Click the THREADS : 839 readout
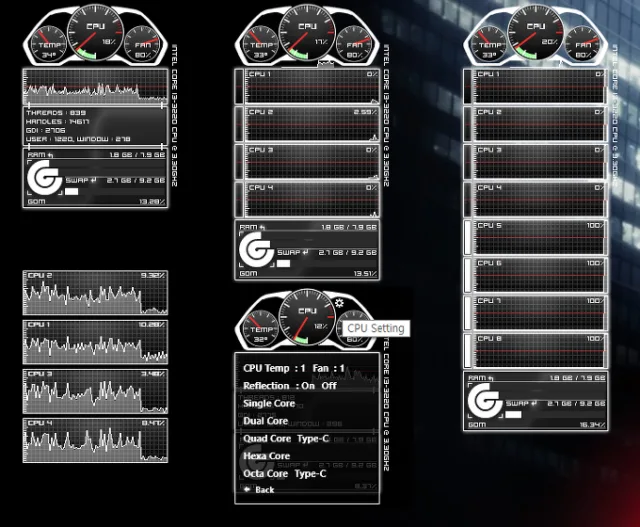 pos(56,113)
